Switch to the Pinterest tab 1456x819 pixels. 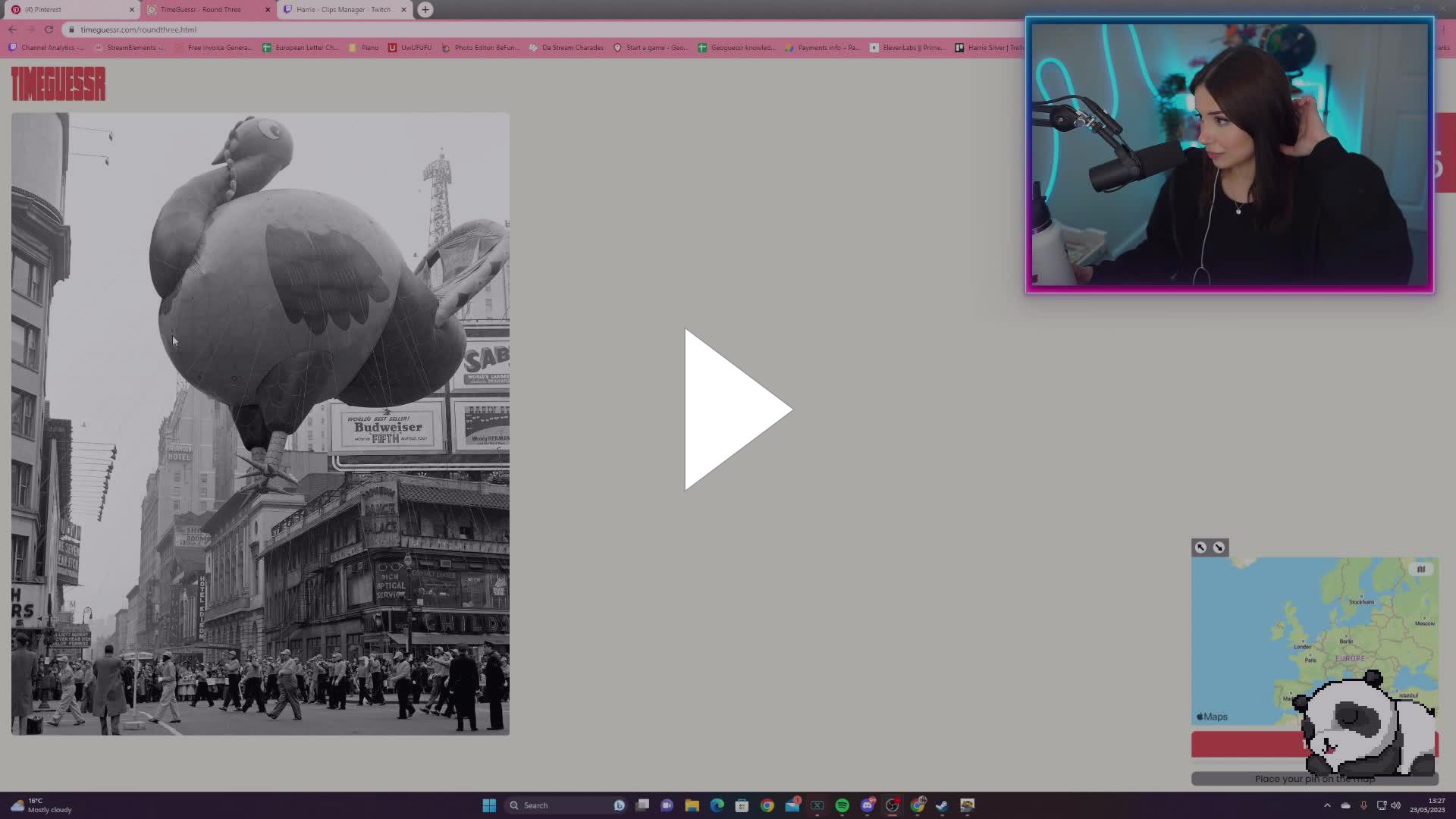(68, 9)
